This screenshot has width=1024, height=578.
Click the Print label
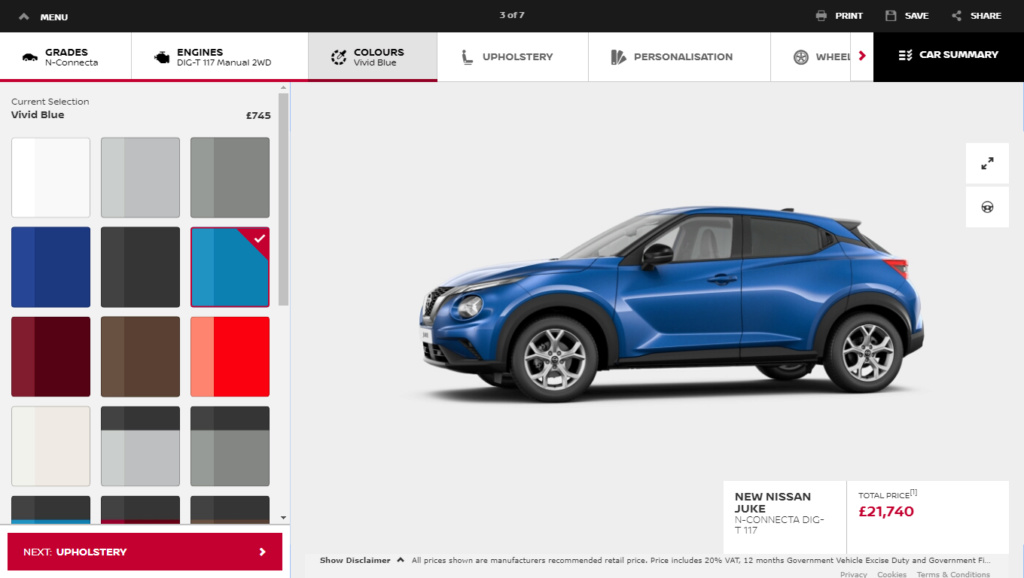click(848, 16)
